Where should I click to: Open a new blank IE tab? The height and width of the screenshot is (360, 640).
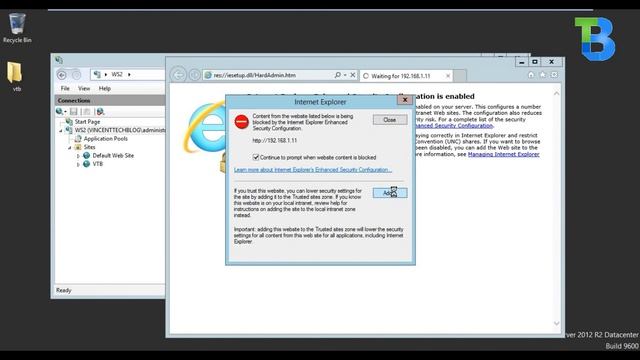click(x=460, y=76)
